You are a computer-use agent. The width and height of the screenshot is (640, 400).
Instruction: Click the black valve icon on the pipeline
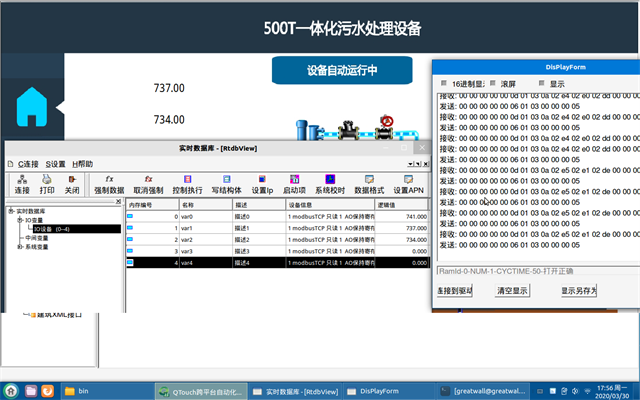pyautogui.click(x=348, y=130)
